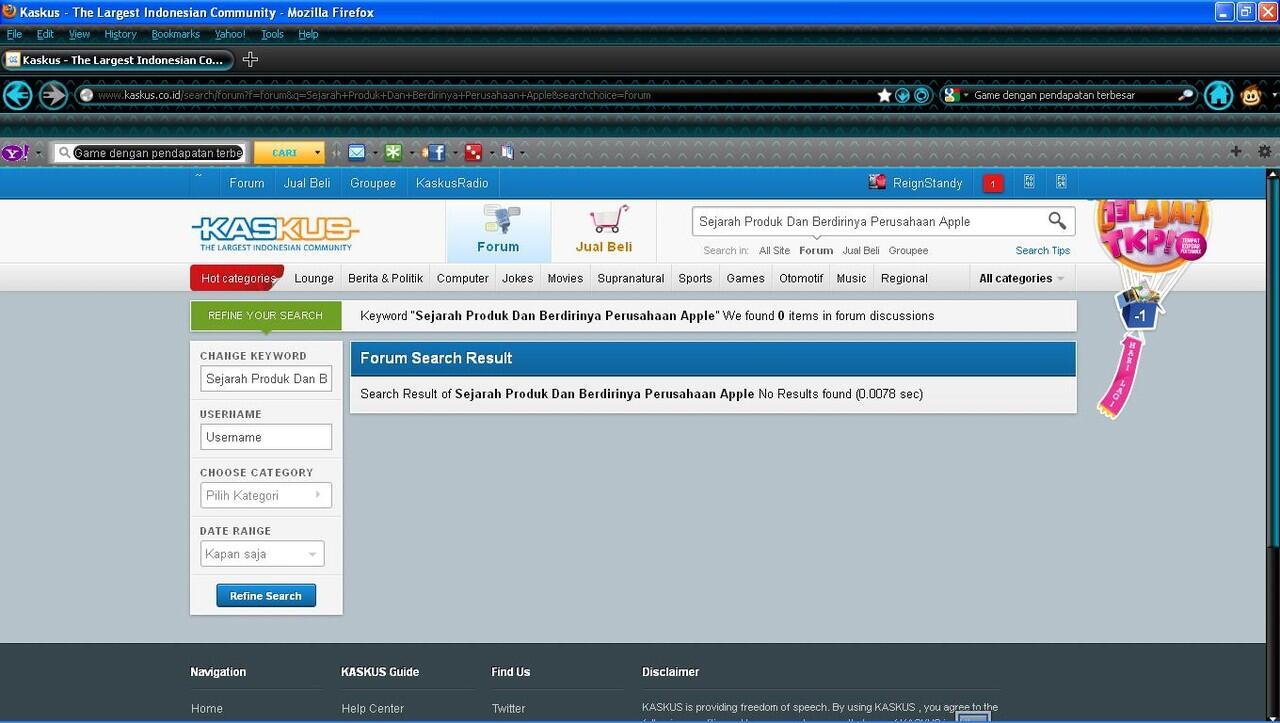Click the Yahoo toolbar plus icon
1280x723 pixels.
pyautogui.click(x=1236, y=151)
